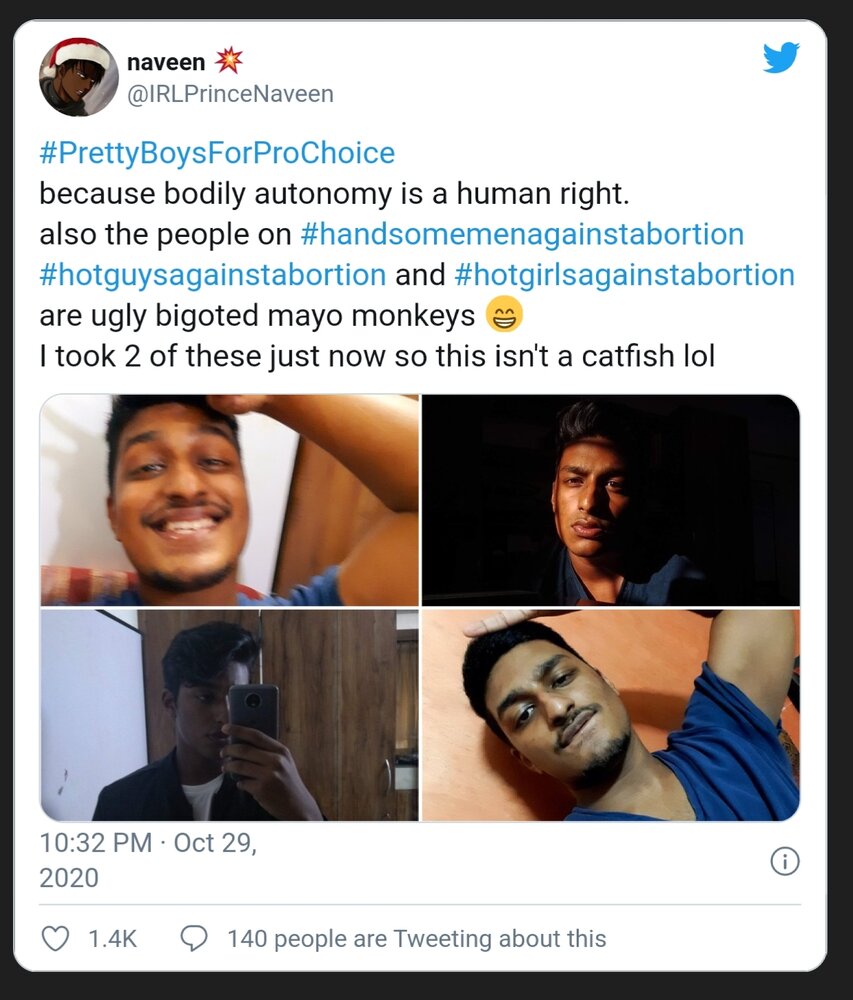This screenshot has height=1000, width=853.
Task: Open the info circle icon
Action: tap(785, 861)
